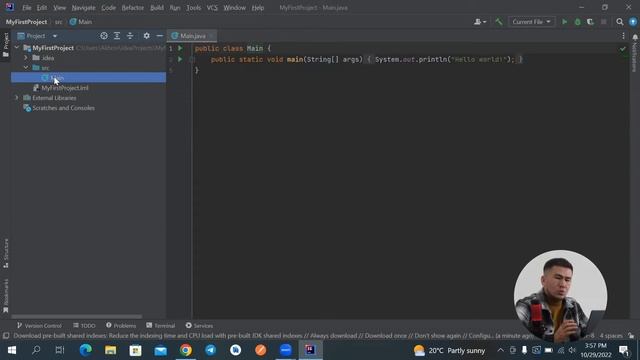Open the Help menu
The image size is (640, 360).
click(x=258, y=8)
